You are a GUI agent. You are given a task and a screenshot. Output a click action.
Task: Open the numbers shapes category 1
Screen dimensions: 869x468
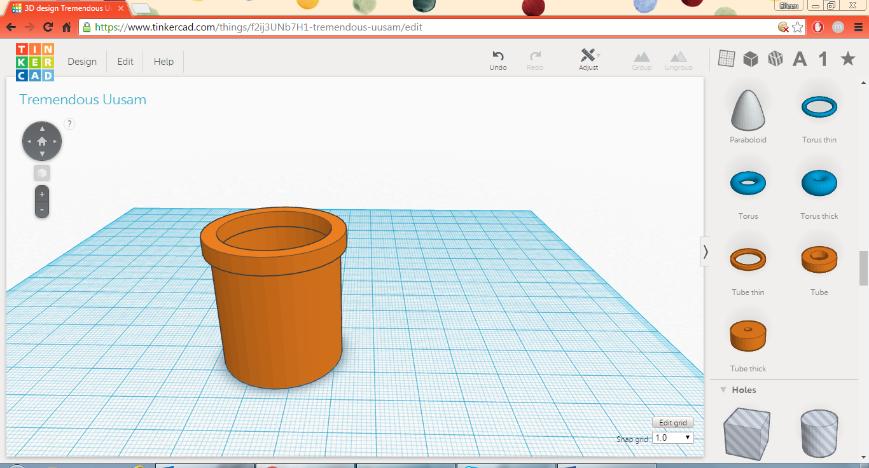[x=823, y=59]
